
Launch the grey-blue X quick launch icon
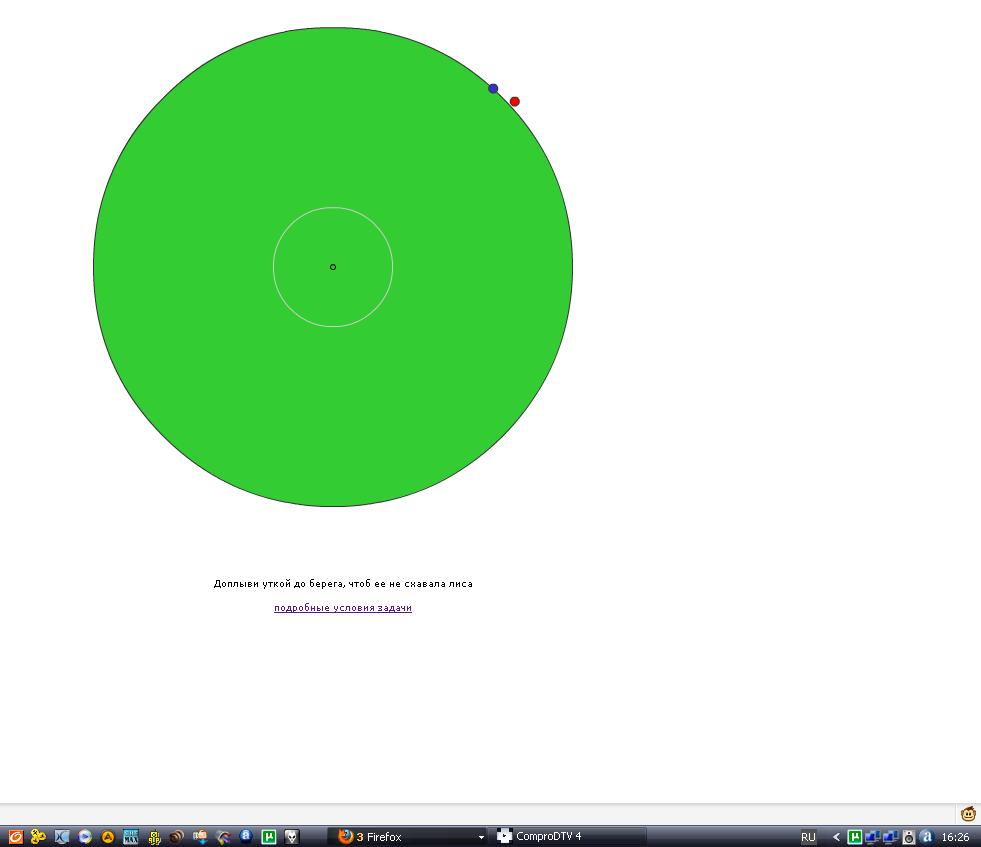(x=61, y=837)
